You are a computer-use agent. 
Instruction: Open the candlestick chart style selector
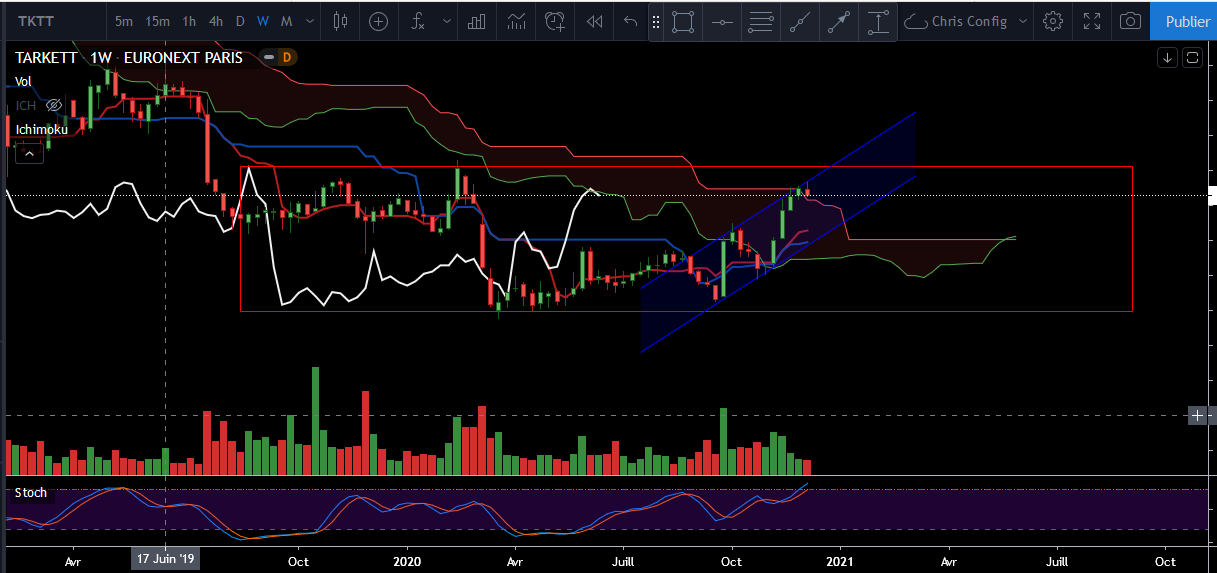[x=340, y=21]
